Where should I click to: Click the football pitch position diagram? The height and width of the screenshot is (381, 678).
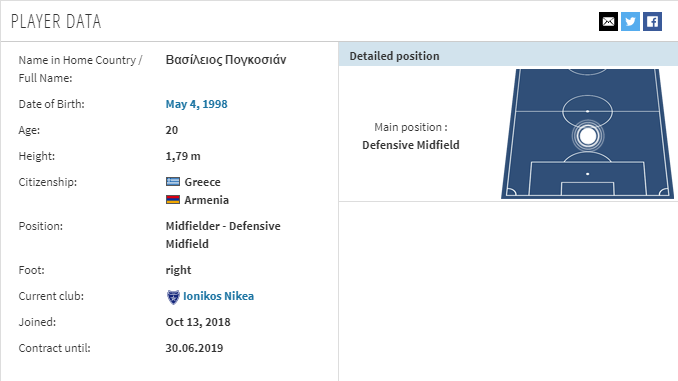click(587, 134)
